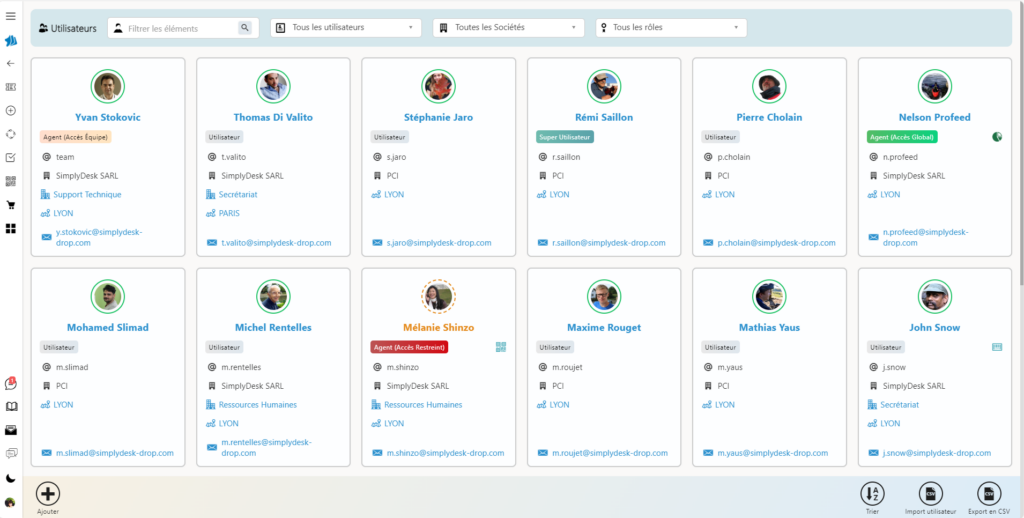Expand the "Tous les rôles" dropdown
1024x518 pixels.
[x=671, y=28]
